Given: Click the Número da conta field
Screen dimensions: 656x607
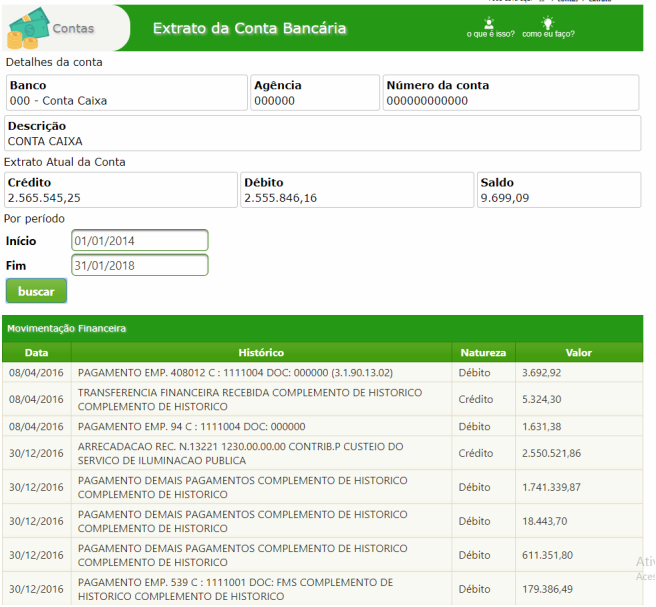Looking at the screenshot, I should (511, 93).
